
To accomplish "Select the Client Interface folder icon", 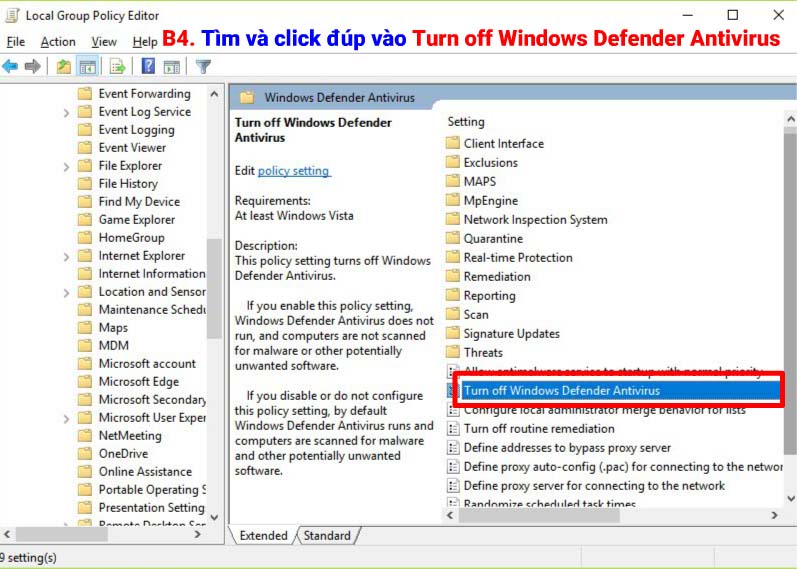I will 452,143.
